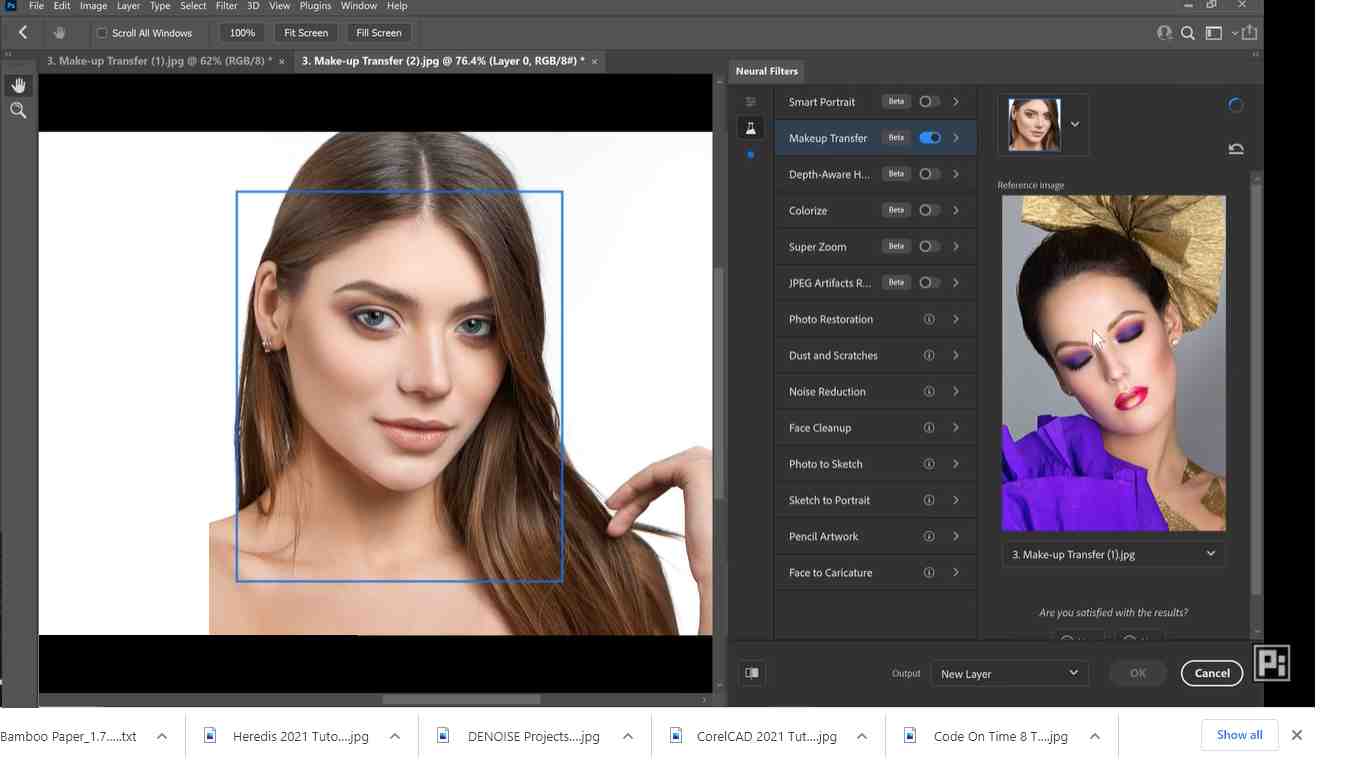Enable the Colorize filter toggle
Image resolution: width=1366 pixels, height=768 pixels.
click(x=930, y=210)
